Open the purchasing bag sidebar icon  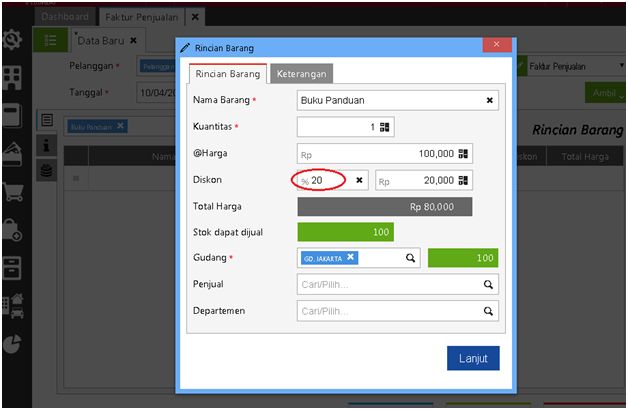(12, 230)
